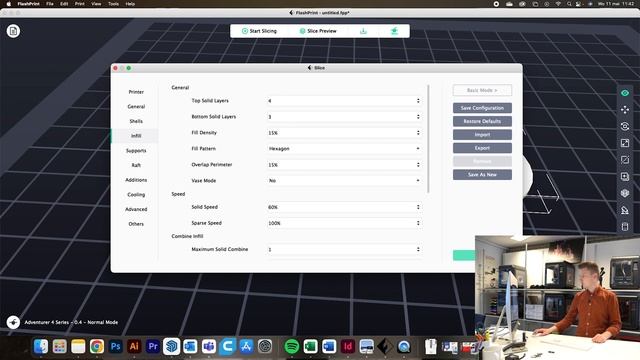Click the bottom cylinder icon in right toolbar
Image resolution: width=640 pixels, height=360 pixels.
coord(625,227)
